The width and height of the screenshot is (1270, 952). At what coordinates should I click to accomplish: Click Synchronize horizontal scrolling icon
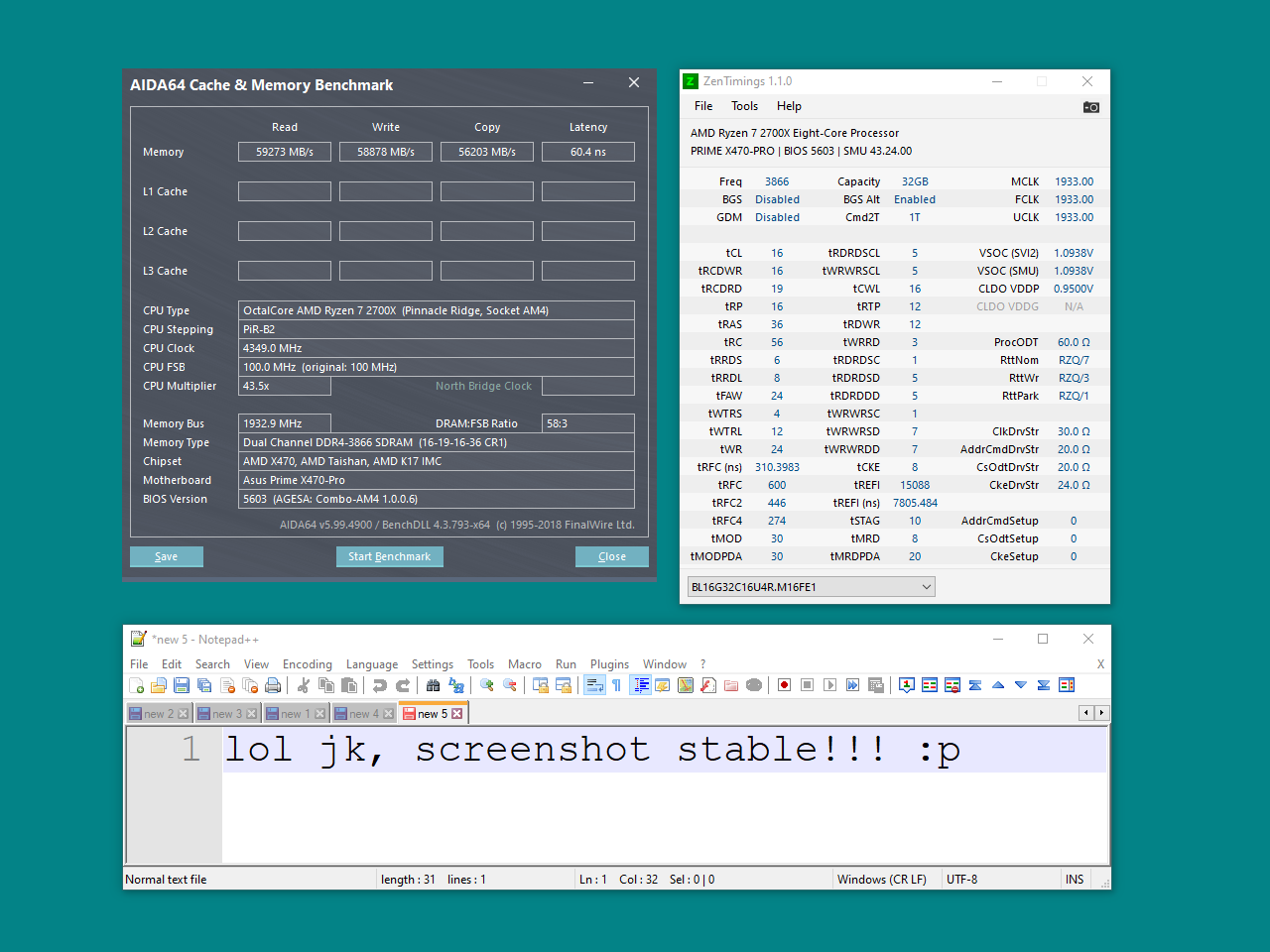564,685
